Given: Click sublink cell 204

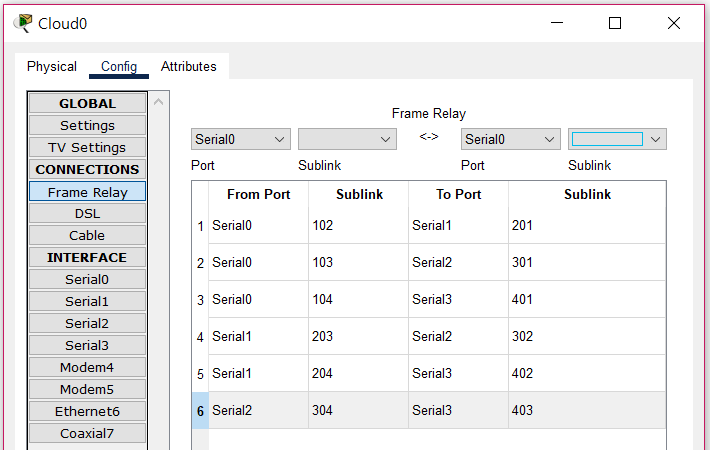Looking at the screenshot, I should click(359, 373).
